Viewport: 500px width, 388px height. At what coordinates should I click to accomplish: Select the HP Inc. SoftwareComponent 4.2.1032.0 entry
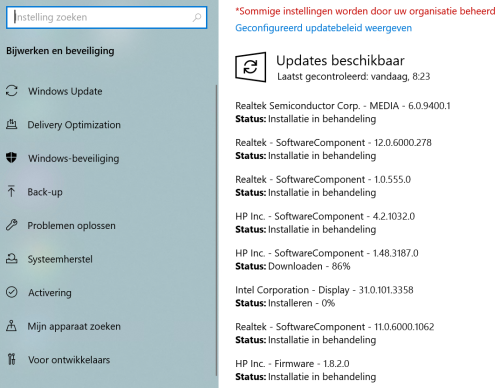point(325,216)
